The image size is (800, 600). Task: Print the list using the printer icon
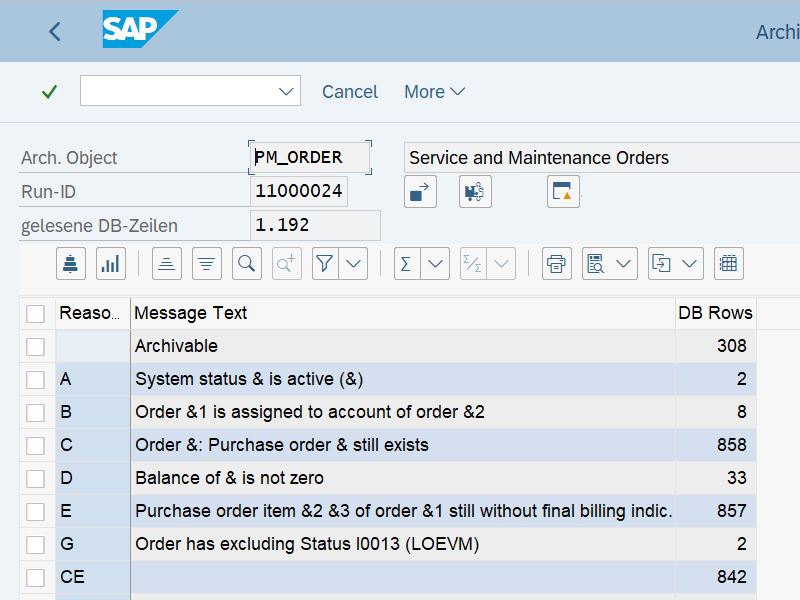[556, 264]
